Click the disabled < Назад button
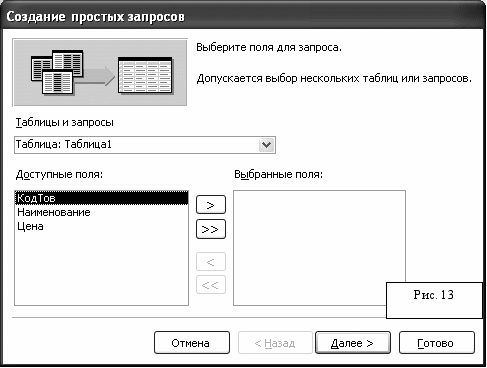This screenshot has width=487, height=368. click(x=275, y=343)
